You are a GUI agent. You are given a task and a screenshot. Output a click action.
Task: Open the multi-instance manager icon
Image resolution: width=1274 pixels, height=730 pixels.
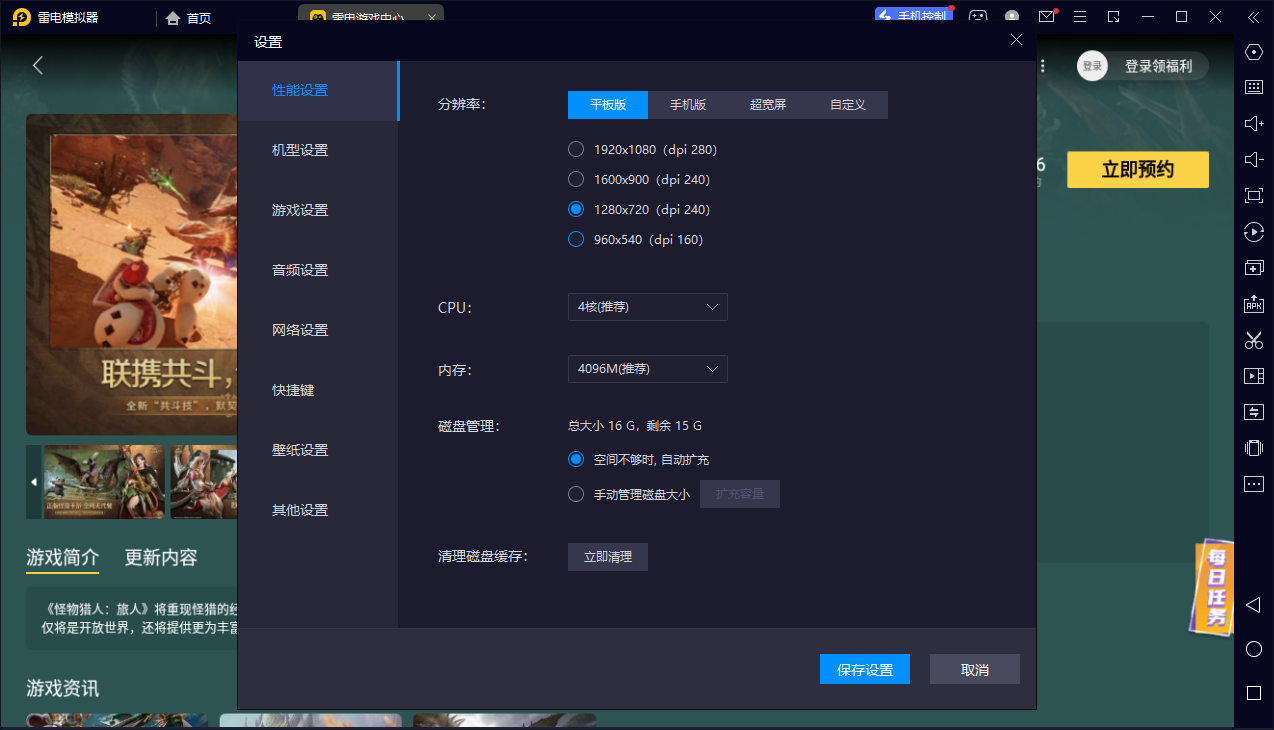1254,267
